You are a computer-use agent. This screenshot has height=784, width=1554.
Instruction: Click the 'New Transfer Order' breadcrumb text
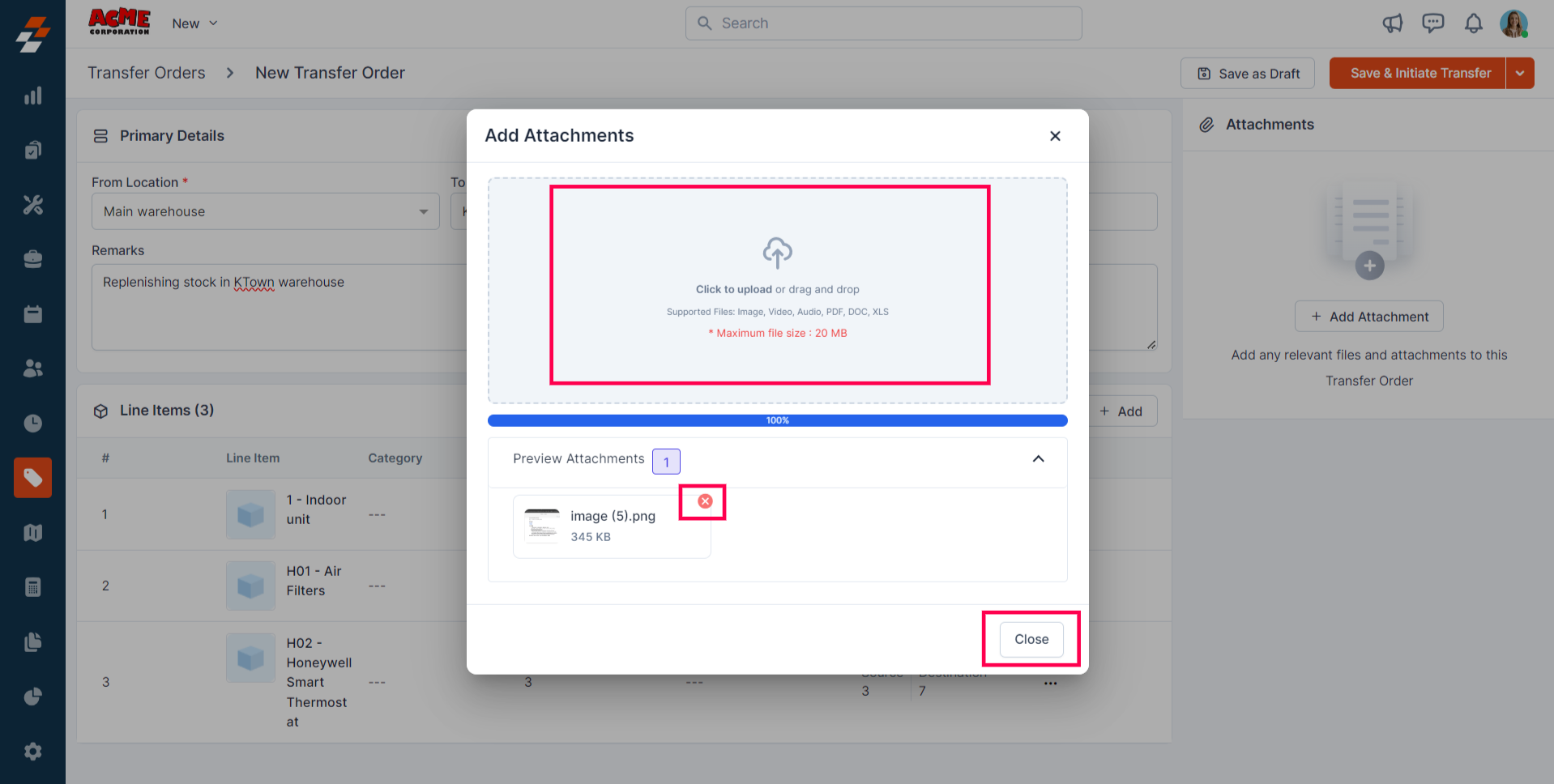[x=330, y=73]
